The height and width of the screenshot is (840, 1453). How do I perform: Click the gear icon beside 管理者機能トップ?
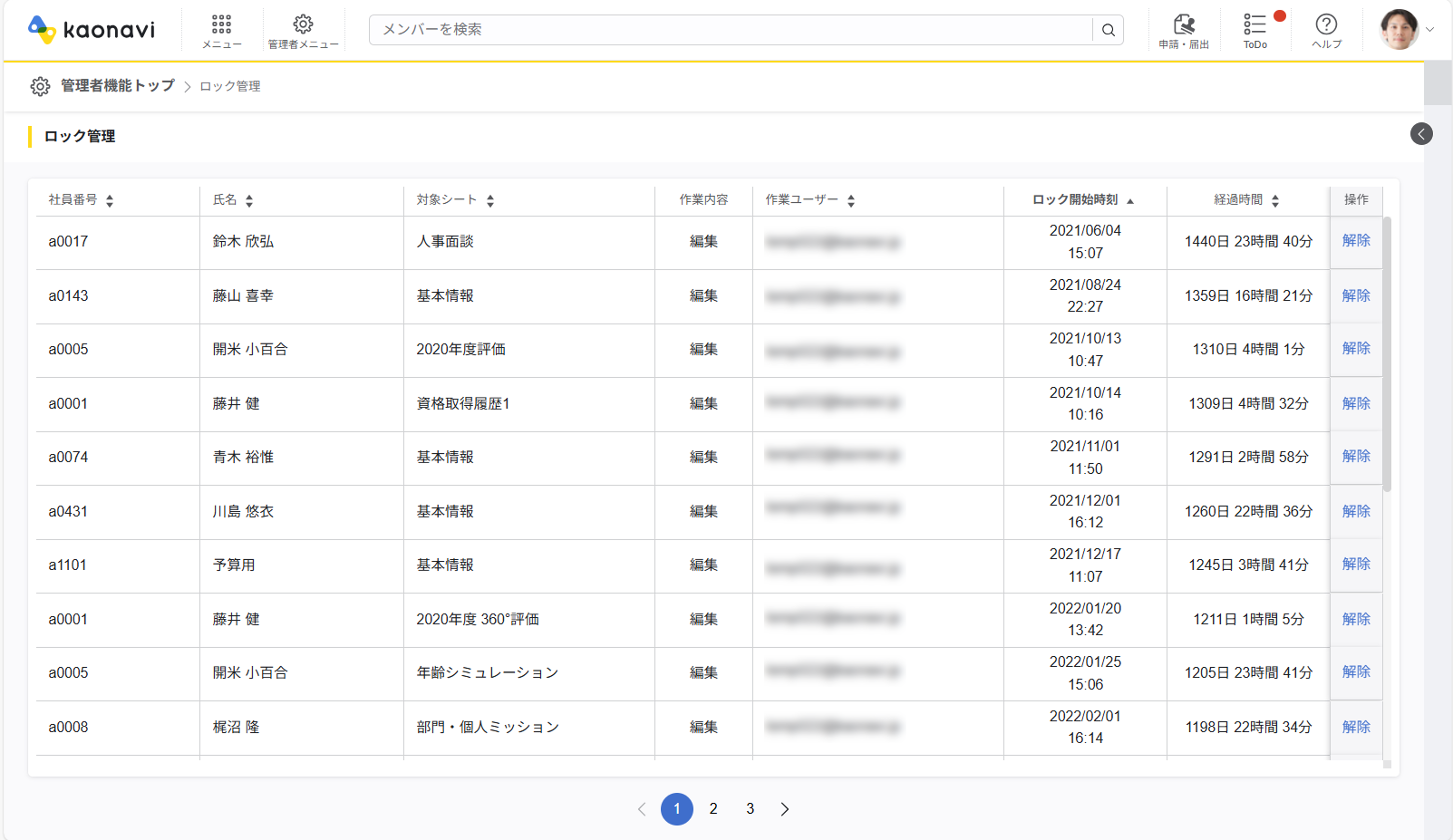40,86
